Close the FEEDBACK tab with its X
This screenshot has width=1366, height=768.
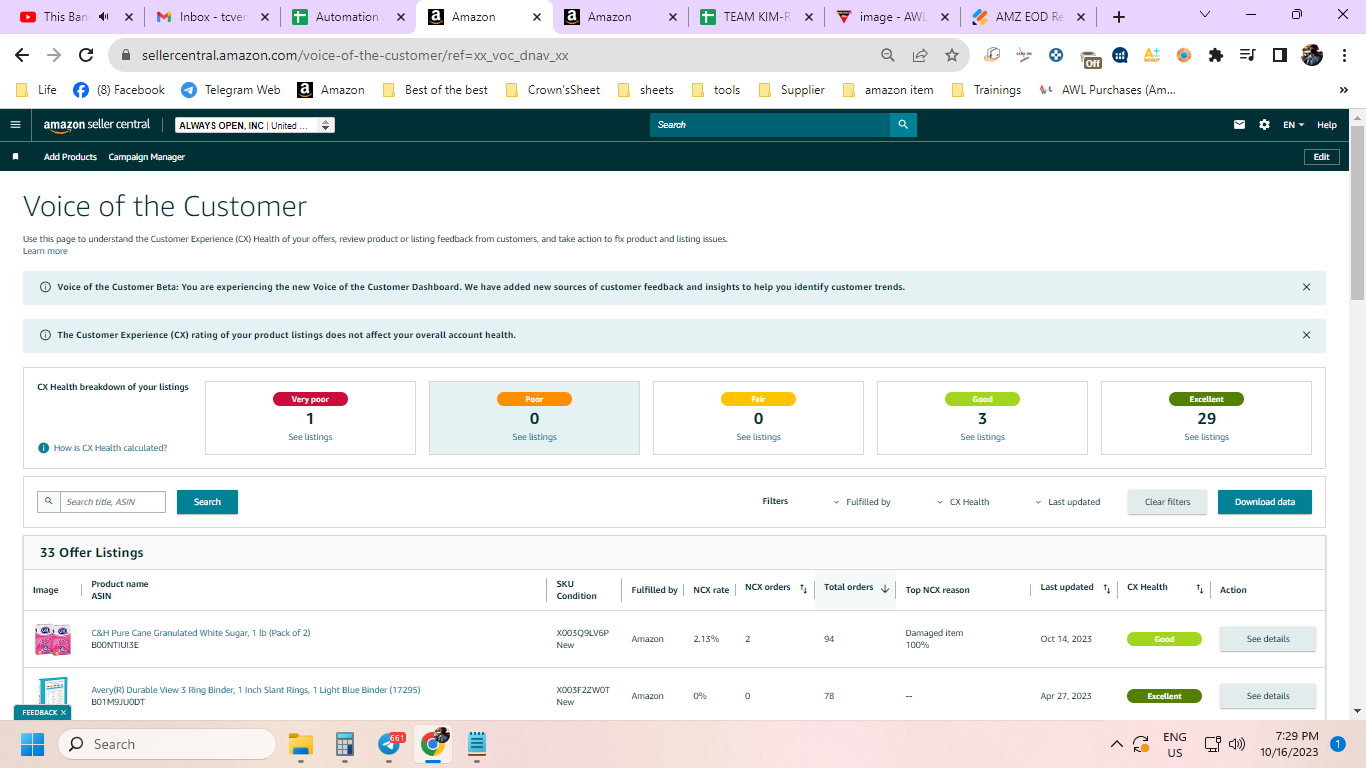point(63,713)
